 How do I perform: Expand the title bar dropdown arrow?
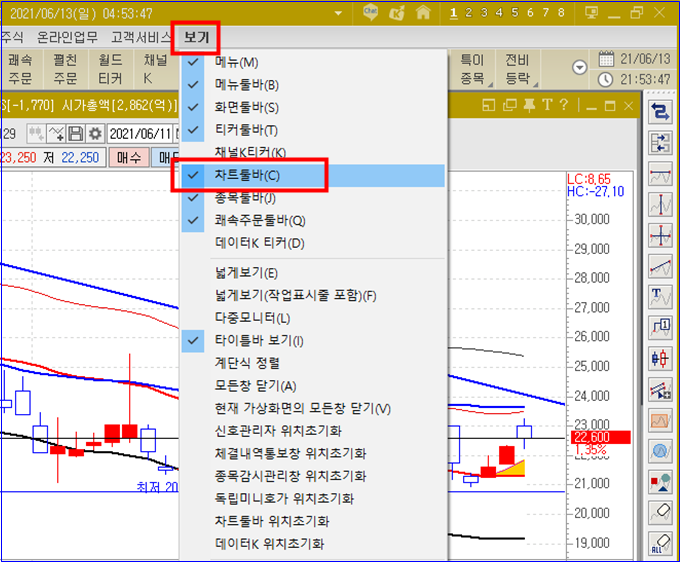pyautogui.click(x=338, y=13)
